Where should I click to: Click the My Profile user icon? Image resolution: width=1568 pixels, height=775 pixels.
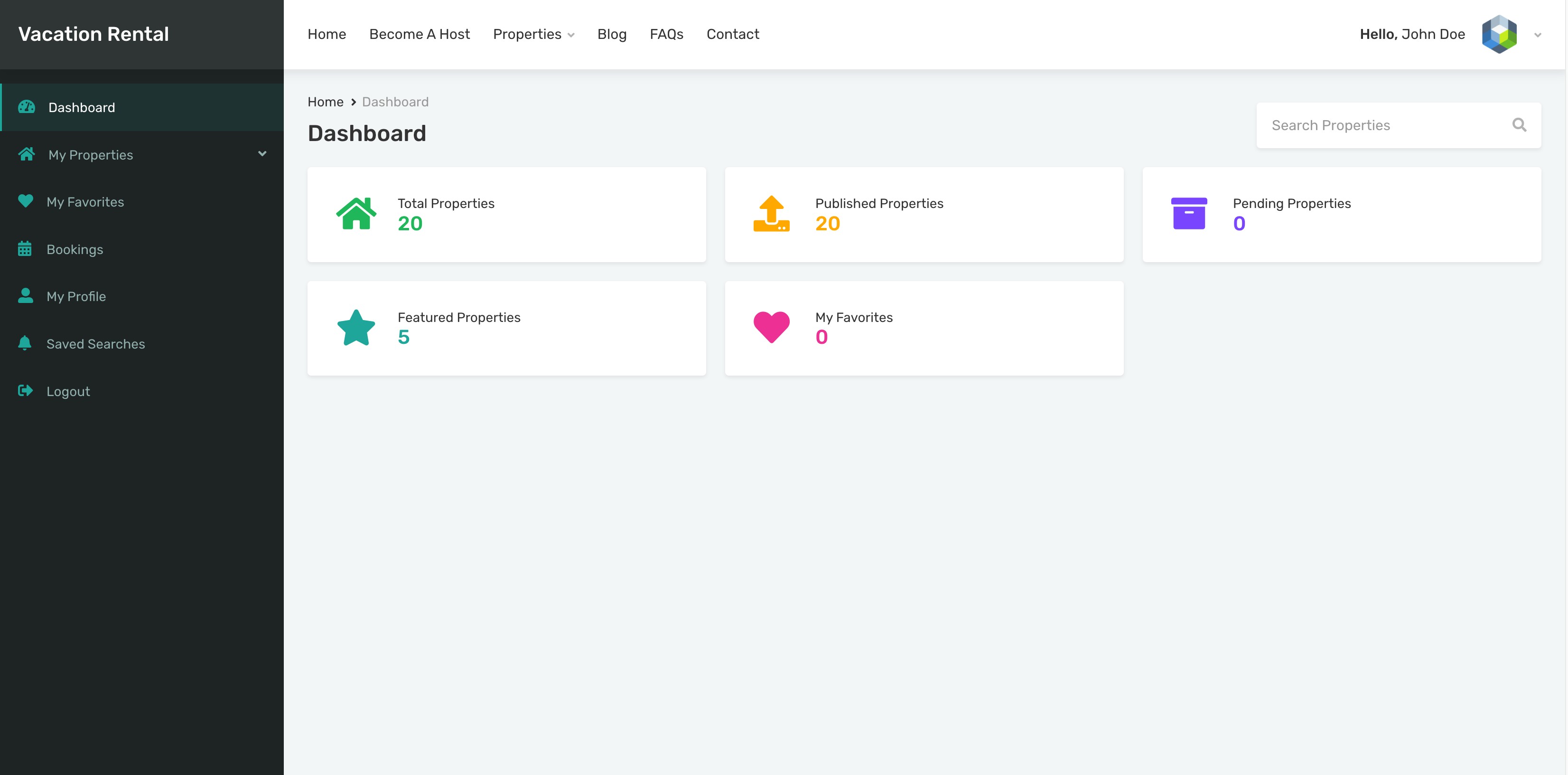click(26, 295)
